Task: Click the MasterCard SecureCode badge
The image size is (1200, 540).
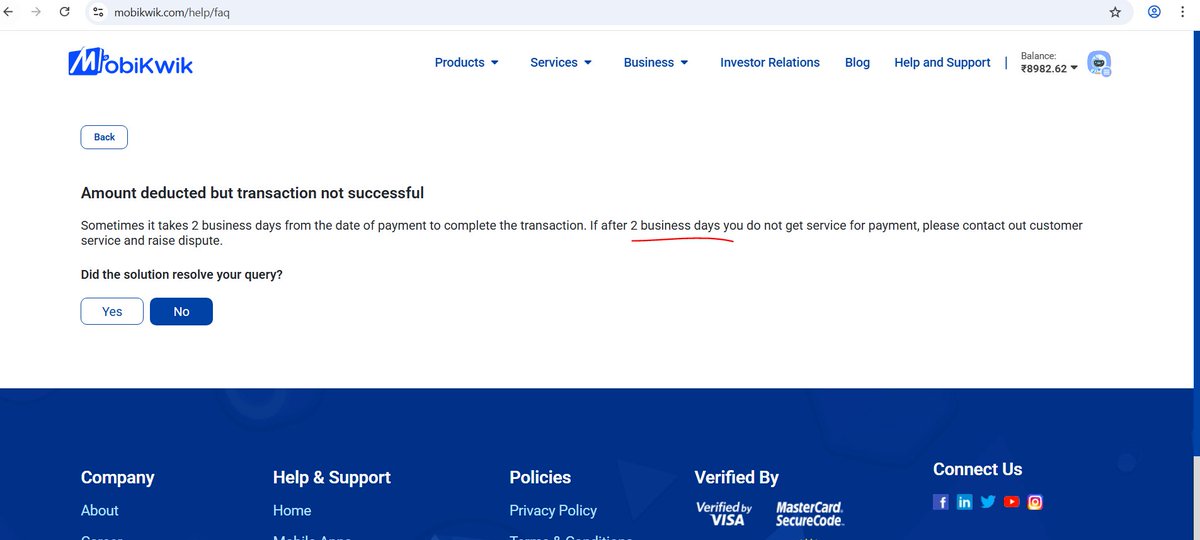Action: click(x=810, y=514)
